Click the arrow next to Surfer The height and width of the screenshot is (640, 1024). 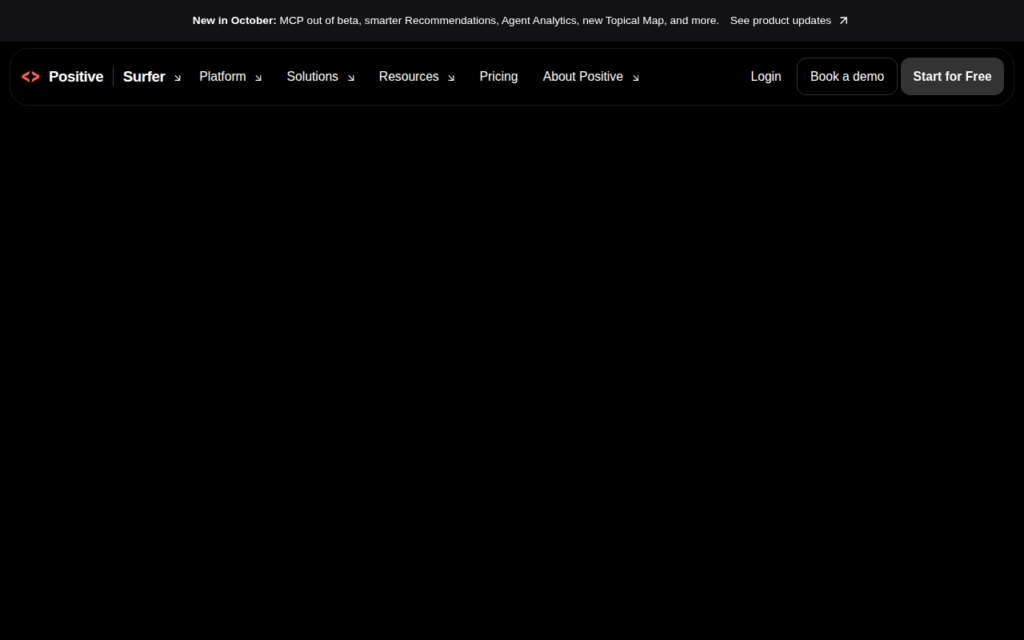click(x=177, y=78)
